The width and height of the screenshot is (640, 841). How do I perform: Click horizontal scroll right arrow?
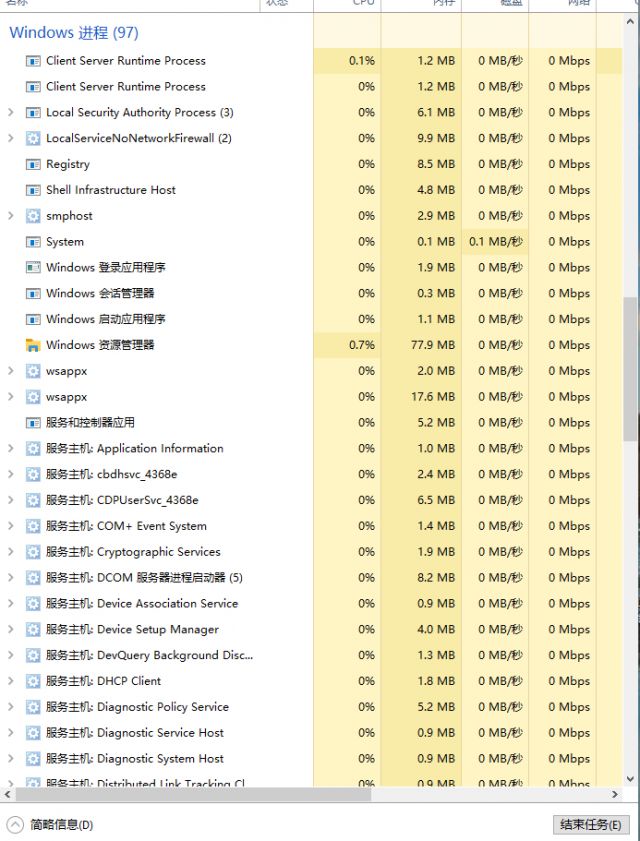click(x=615, y=794)
